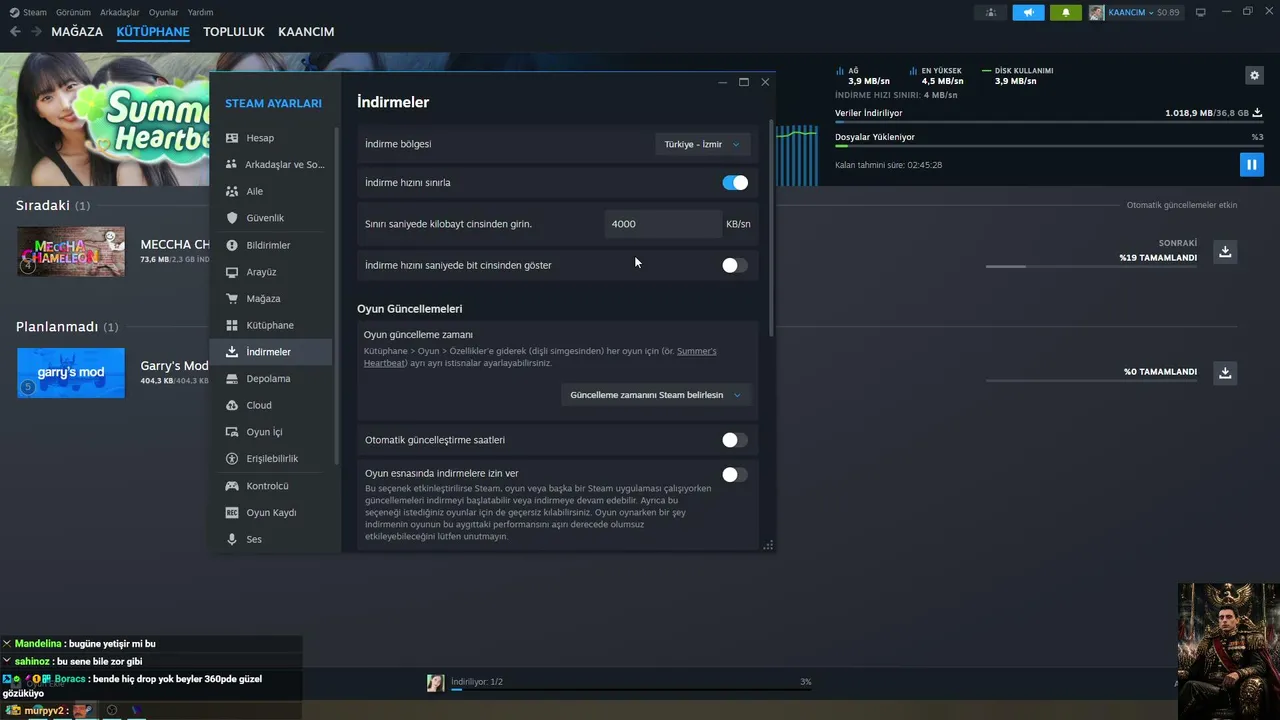Open the Hesap settings section

point(271,138)
